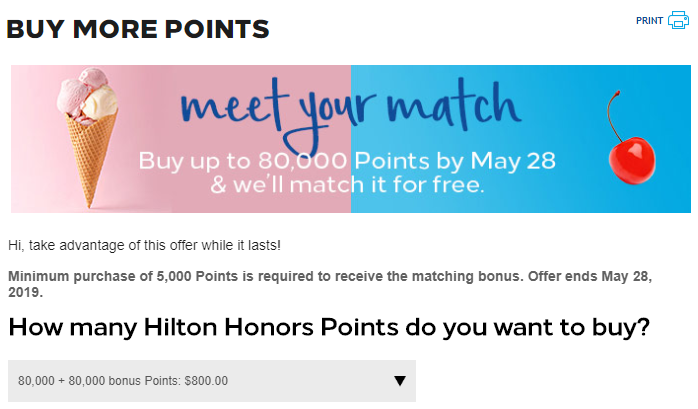
Task: Click the red cherry in the banner
Action: [x=632, y=160]
